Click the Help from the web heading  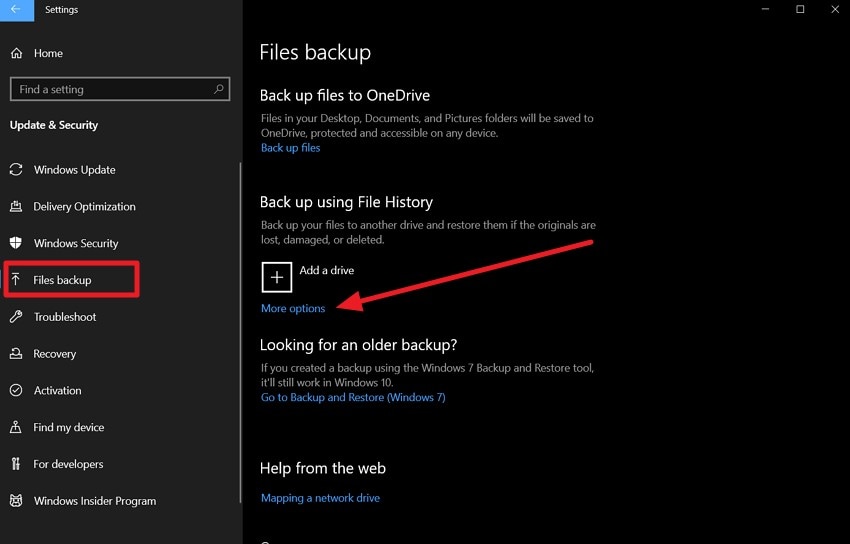coord(323,468)
